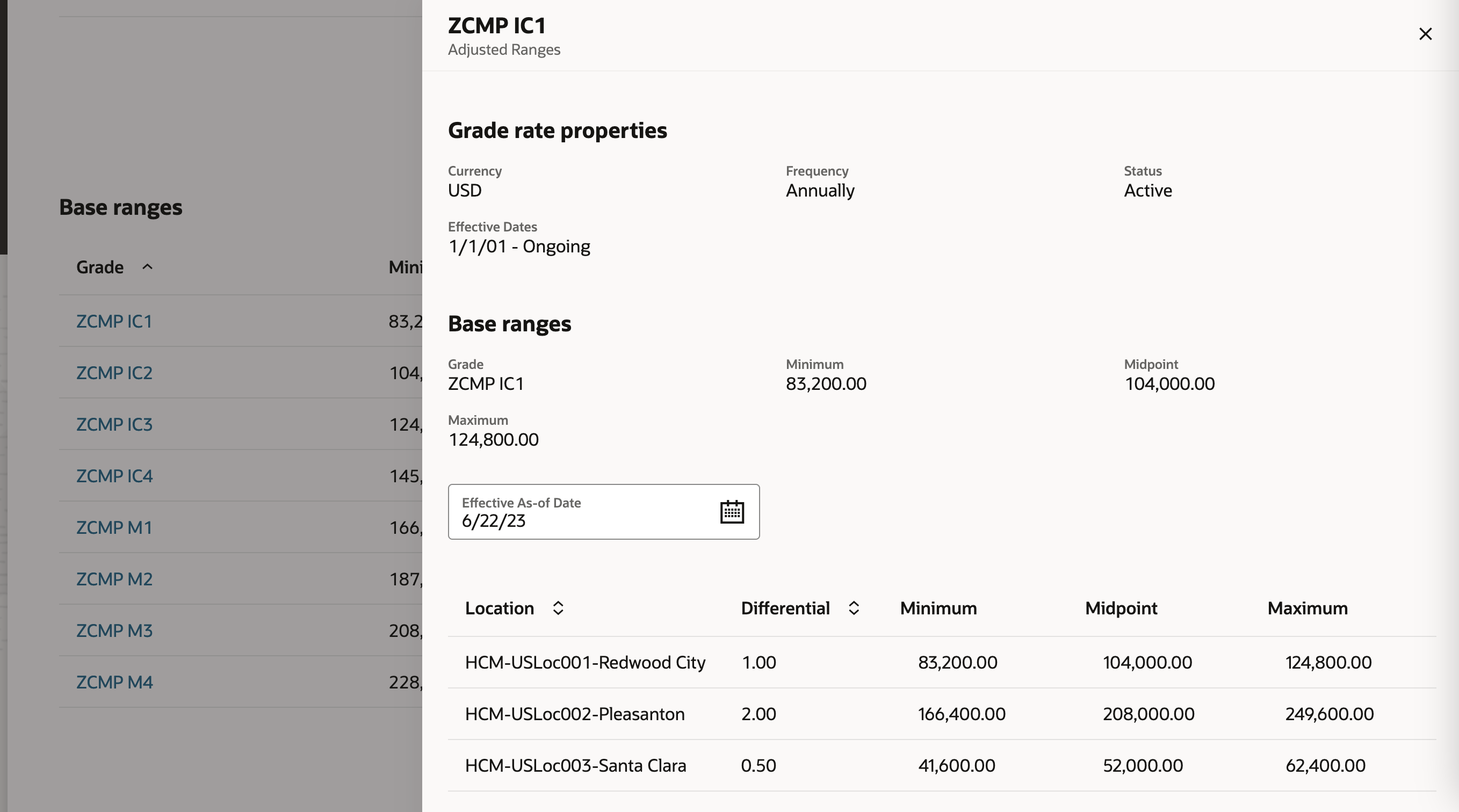Click the Location column header
Viewport: 1459px width, 812px height.
499,608
